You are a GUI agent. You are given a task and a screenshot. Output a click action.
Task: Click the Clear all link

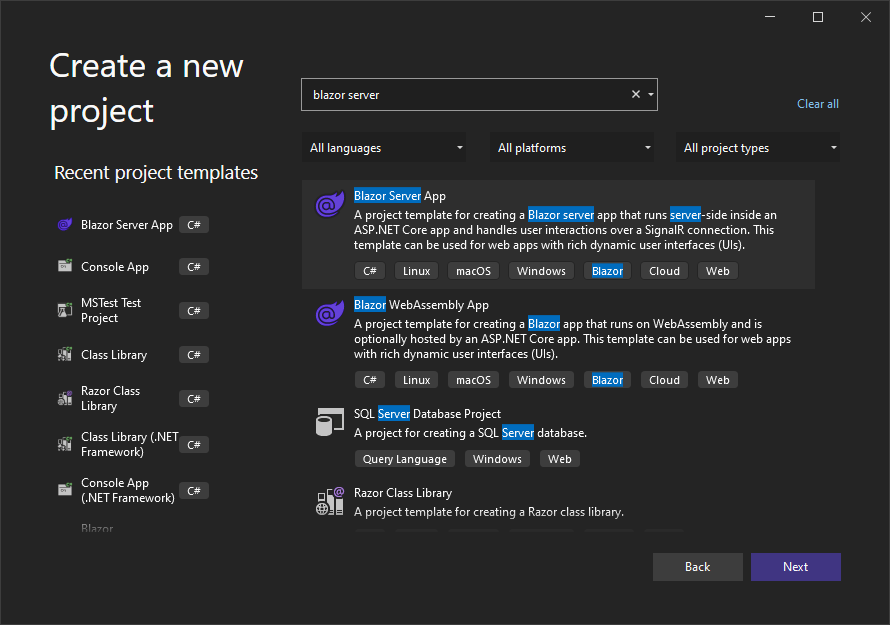pos(817,104)
